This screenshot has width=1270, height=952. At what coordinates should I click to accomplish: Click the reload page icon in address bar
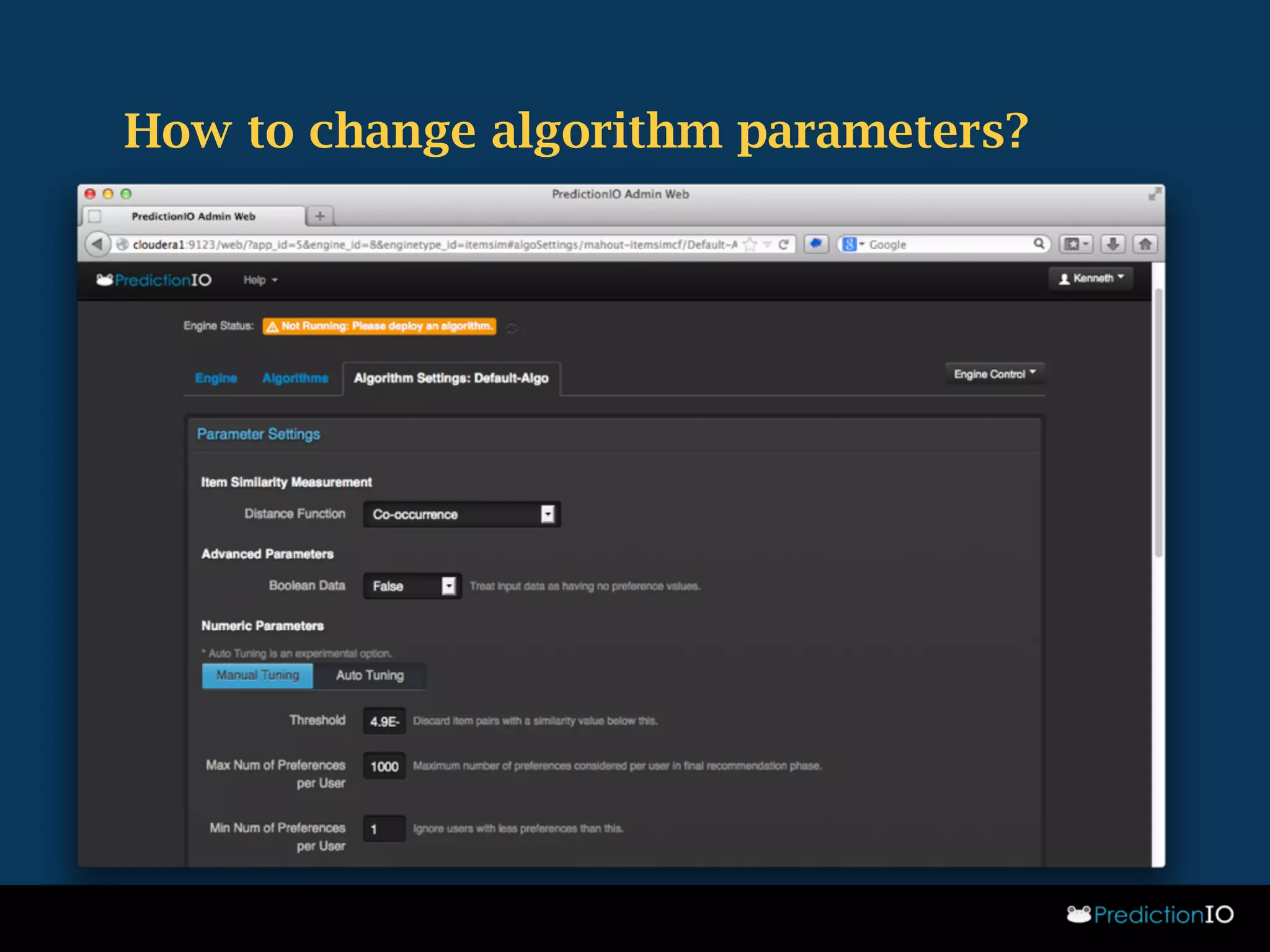[784, 244]
